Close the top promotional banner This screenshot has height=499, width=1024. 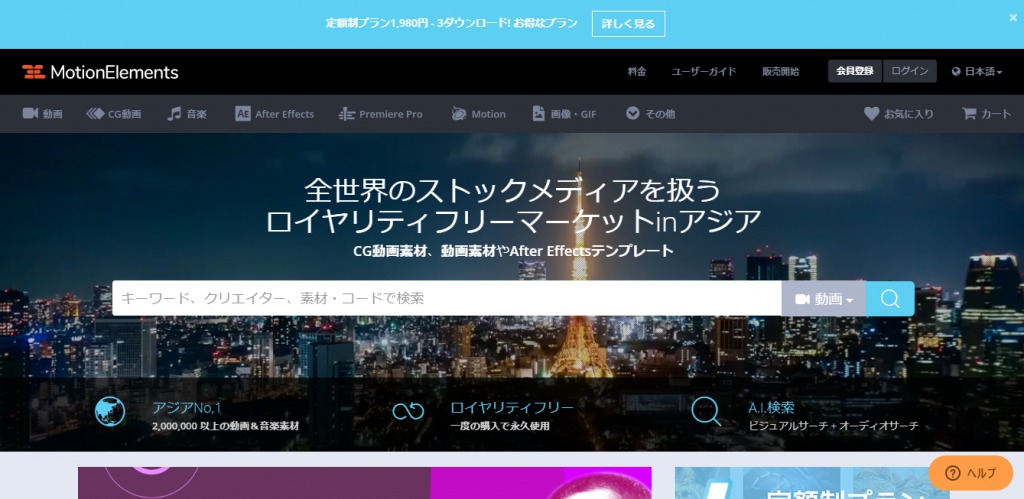point(1013,18)
